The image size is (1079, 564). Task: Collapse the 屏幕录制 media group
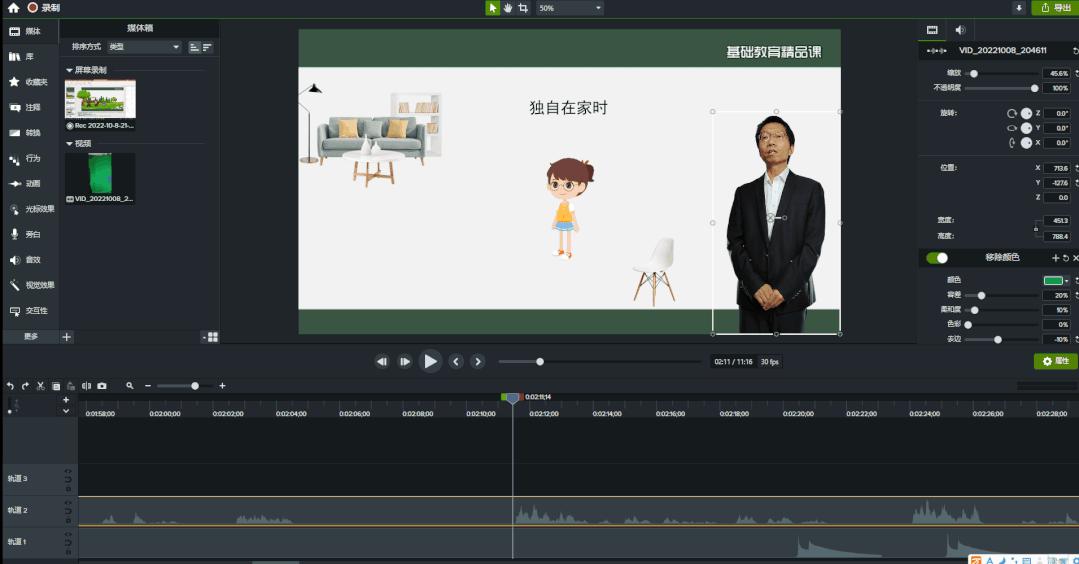click(x=69, y=70)
